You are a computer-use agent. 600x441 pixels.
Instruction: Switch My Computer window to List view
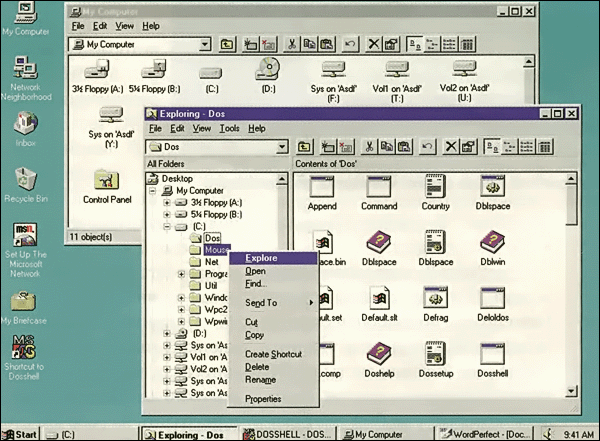(x=446, y=45)
